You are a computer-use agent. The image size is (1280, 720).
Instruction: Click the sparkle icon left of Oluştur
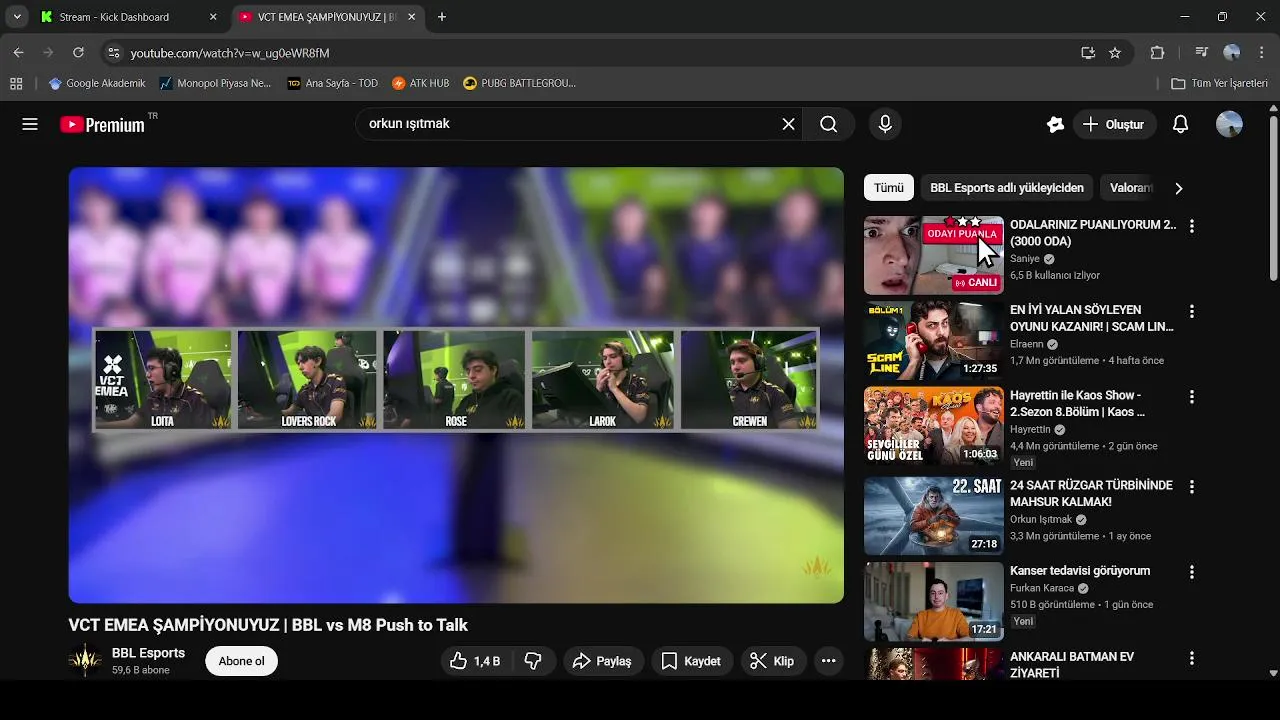click(x=1055, y=124)
